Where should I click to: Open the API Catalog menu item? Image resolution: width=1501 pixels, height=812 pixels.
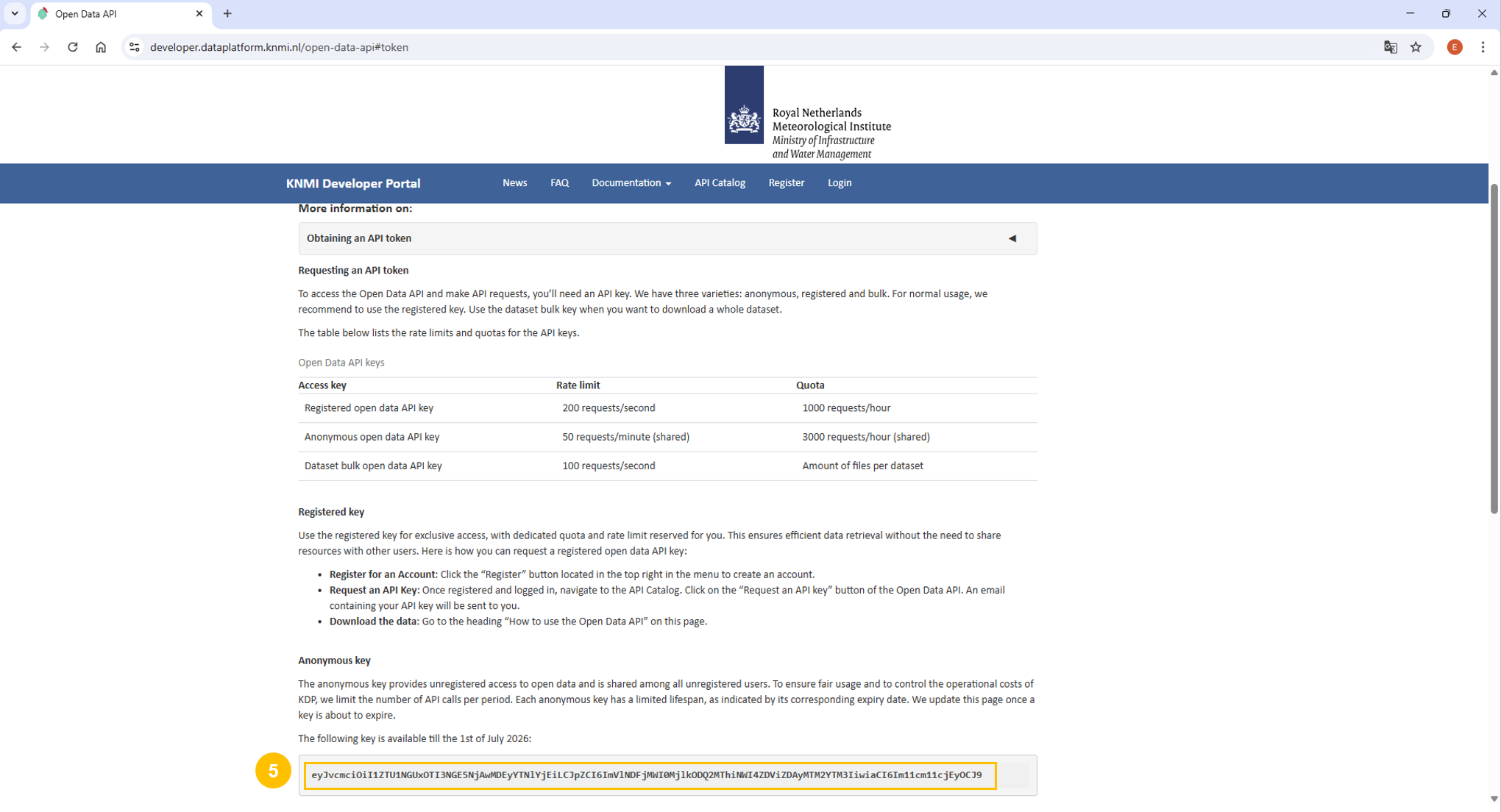tap(720, 183)
